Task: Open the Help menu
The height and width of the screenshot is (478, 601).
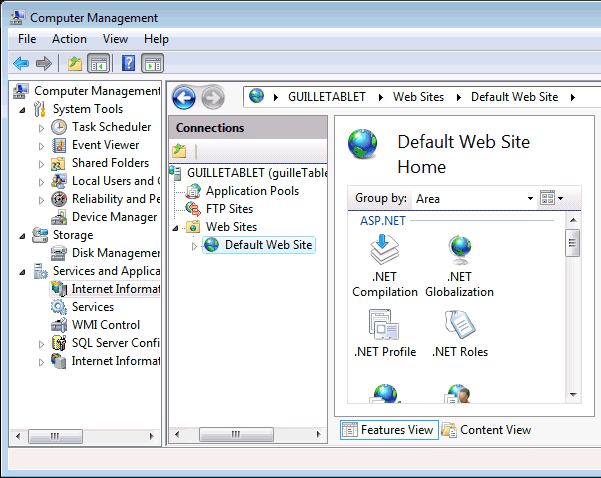Action: (156, 39)
